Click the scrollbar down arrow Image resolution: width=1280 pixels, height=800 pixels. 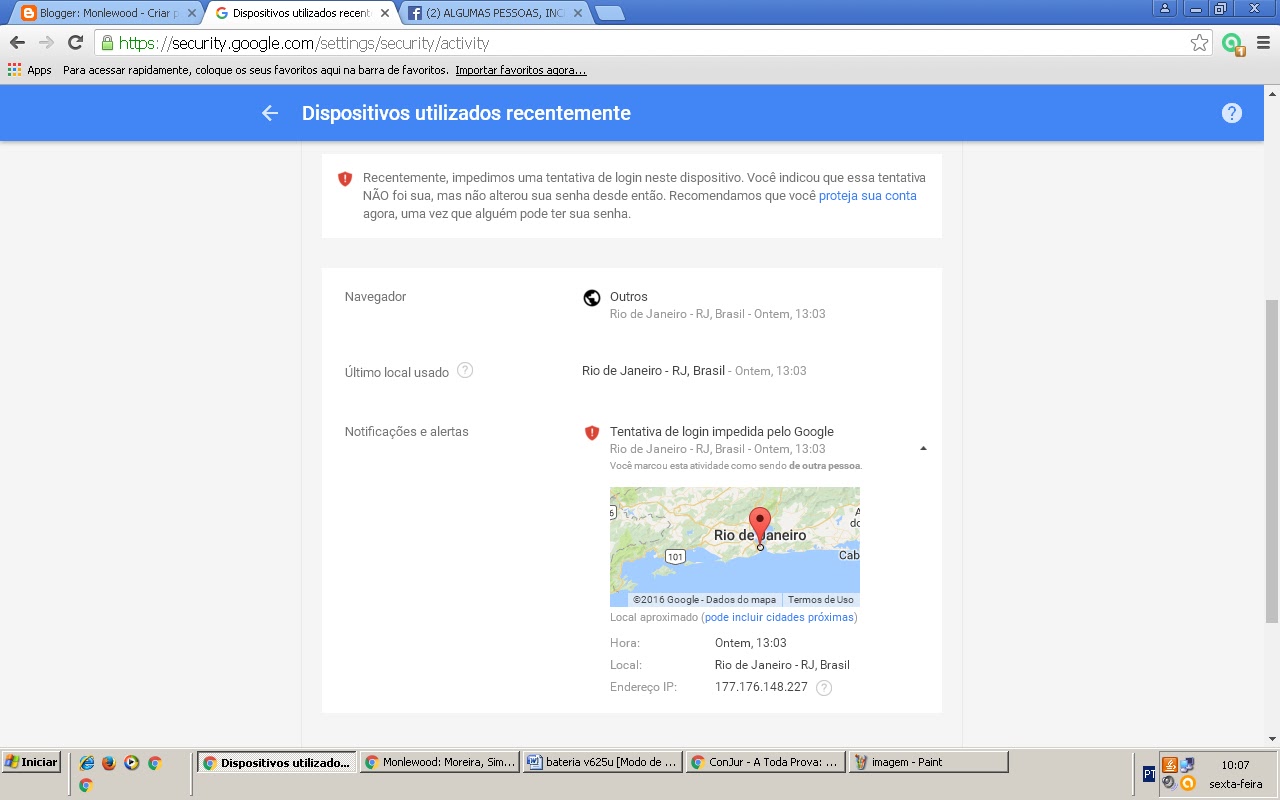[x=1272, y=739]
